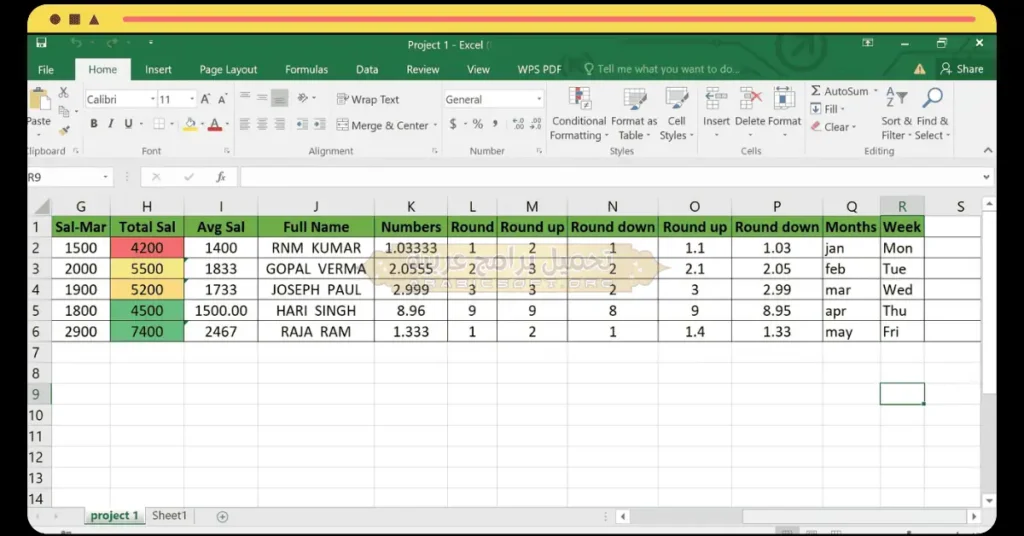This screenshot has height=536, width=1024.
Task: Click Merge & Center button
Action: pos(382,125)
